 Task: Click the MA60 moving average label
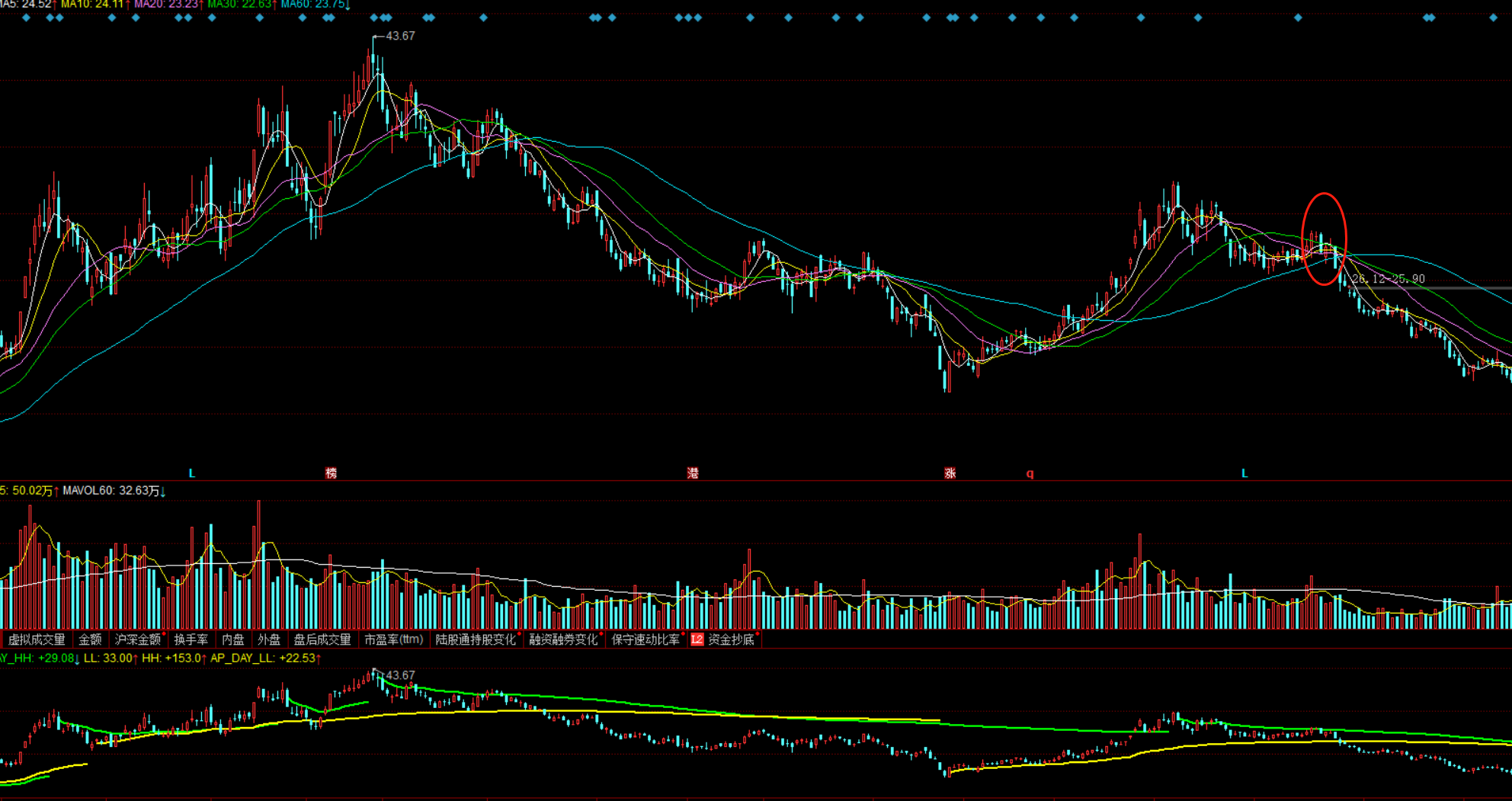[312, 5]
